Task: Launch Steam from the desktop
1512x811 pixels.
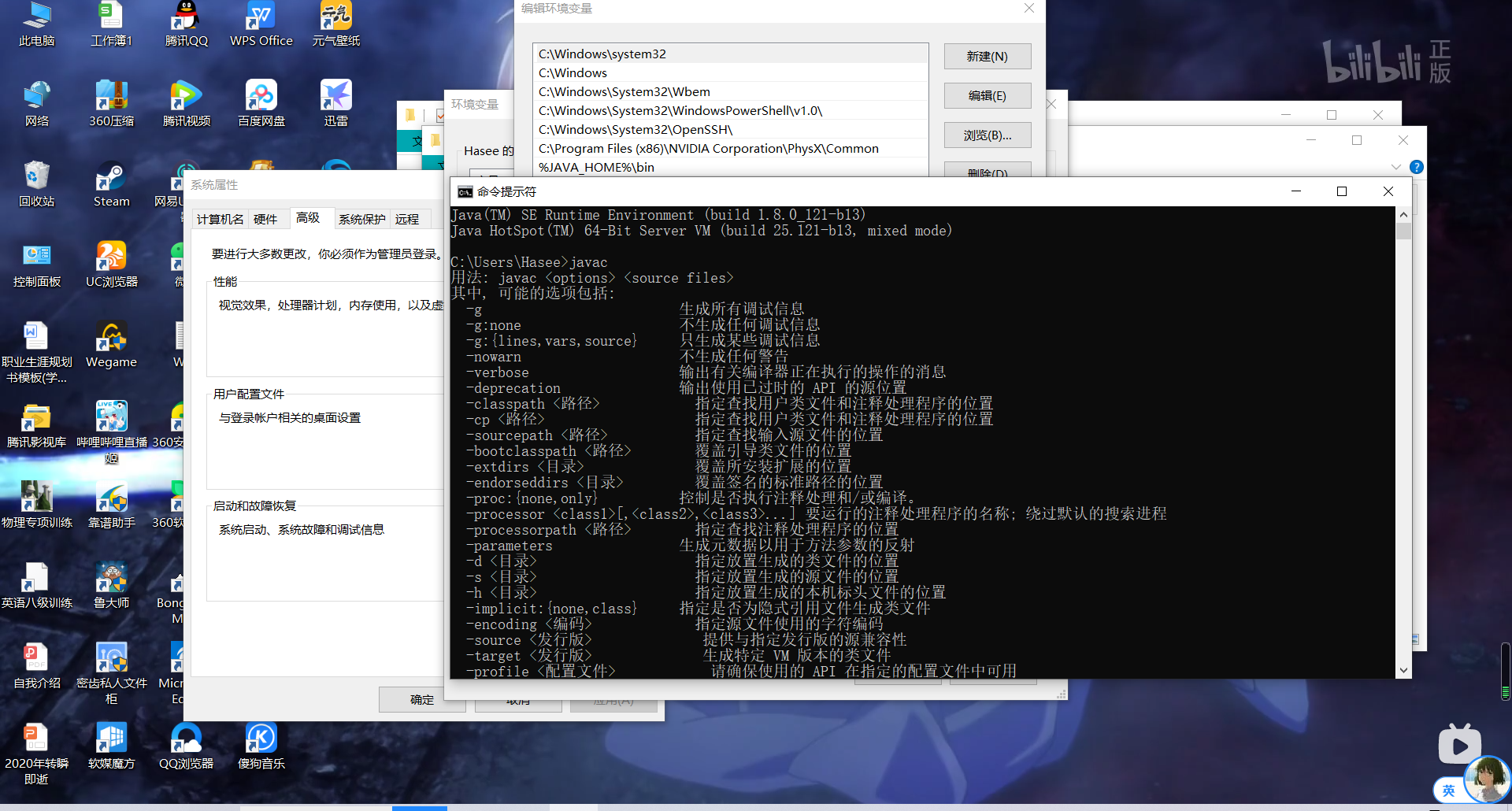Action: (111, 183)
